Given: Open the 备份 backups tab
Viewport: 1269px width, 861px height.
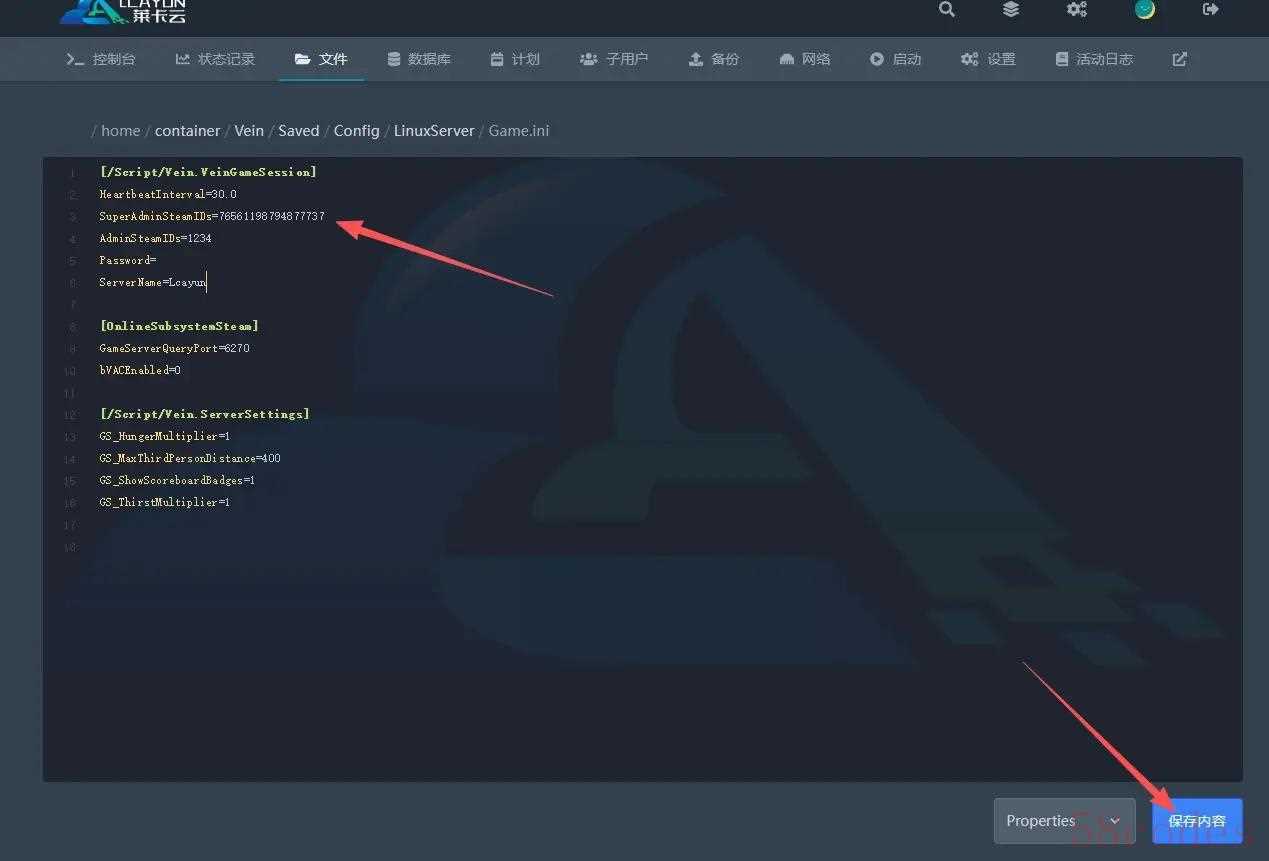Looking at the screenshot, I should point(714,59).
